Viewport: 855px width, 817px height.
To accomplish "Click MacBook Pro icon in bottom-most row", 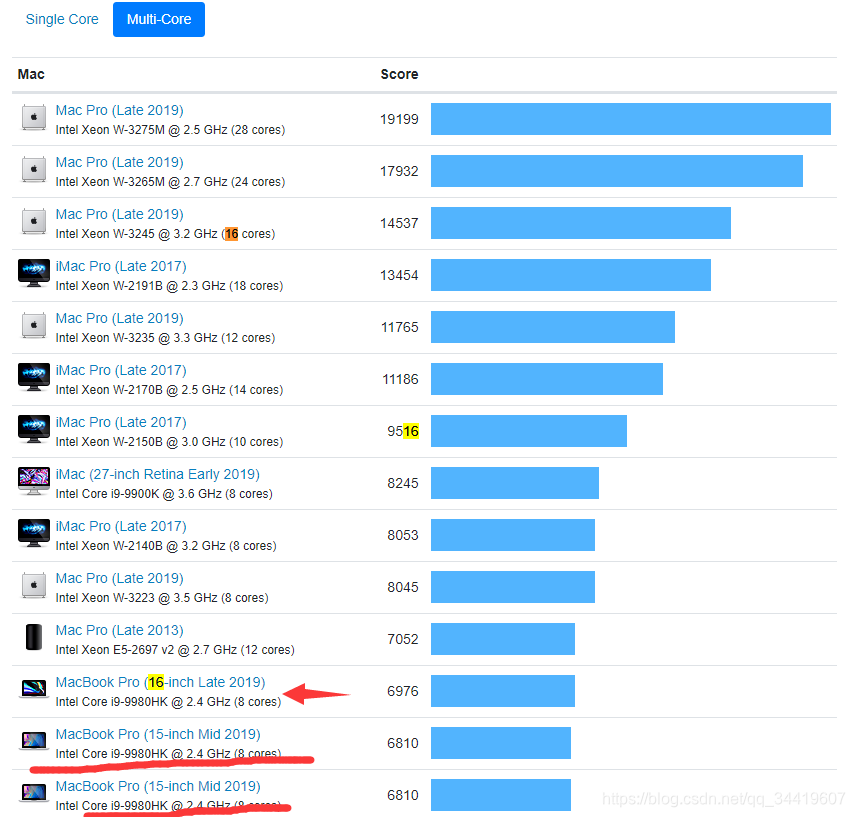I will point(34,792).
